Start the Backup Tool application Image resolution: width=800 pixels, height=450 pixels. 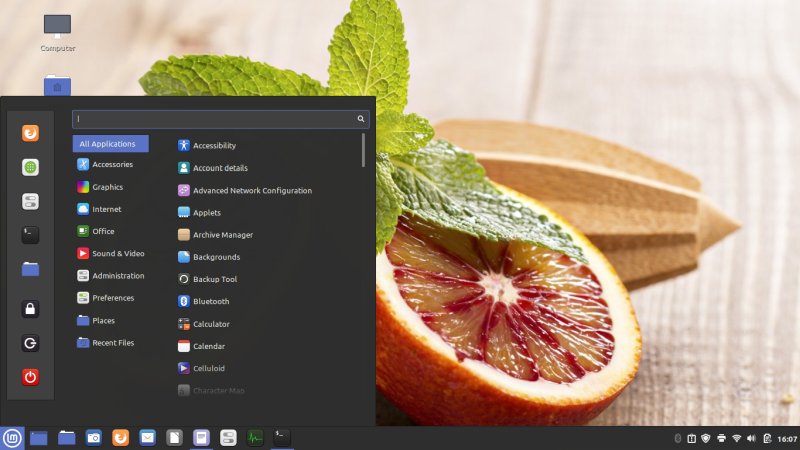click(214, 279)
